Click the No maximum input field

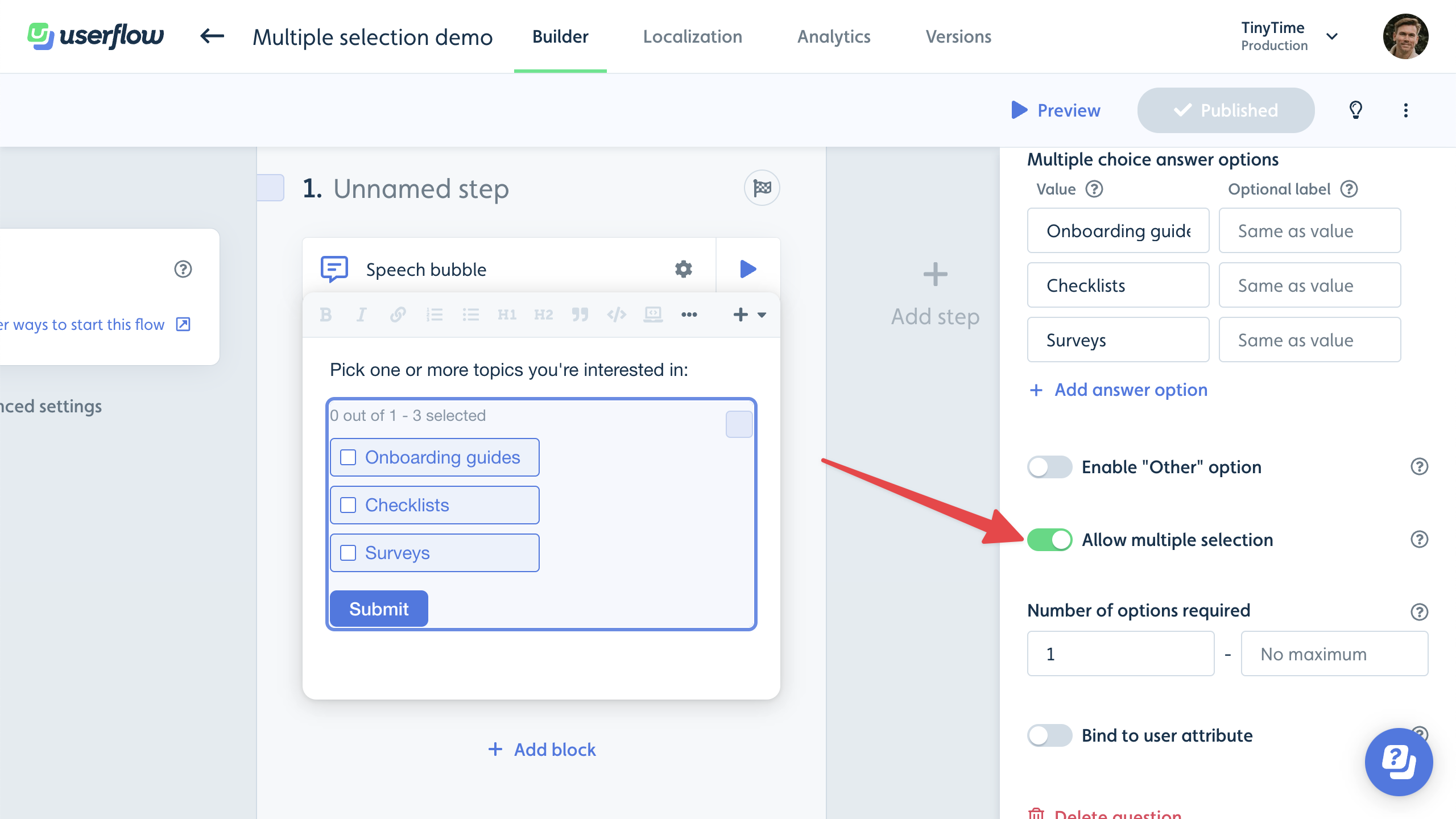coord(1334,653)
